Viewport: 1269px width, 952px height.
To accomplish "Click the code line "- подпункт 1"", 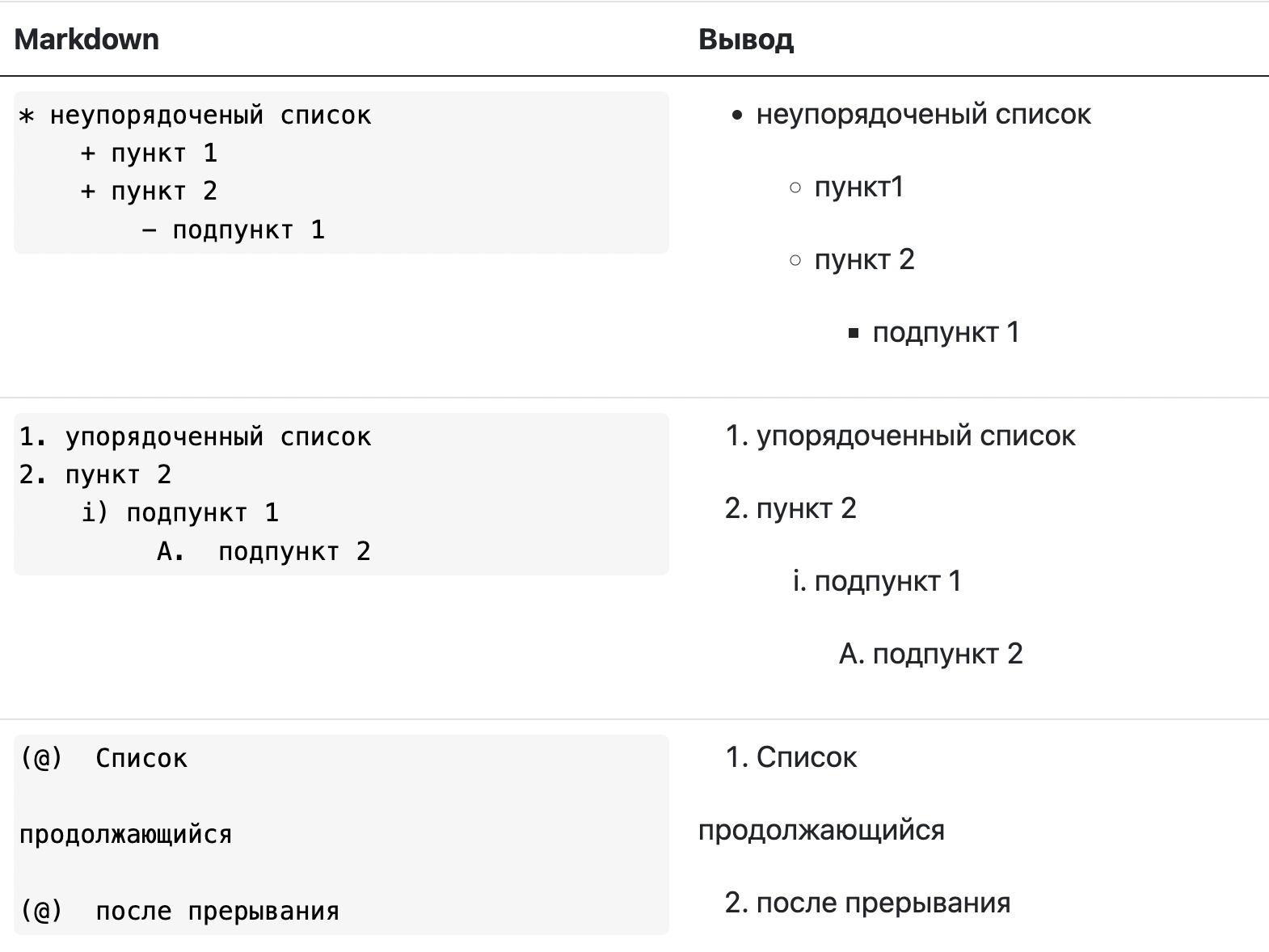I will 233,230.
